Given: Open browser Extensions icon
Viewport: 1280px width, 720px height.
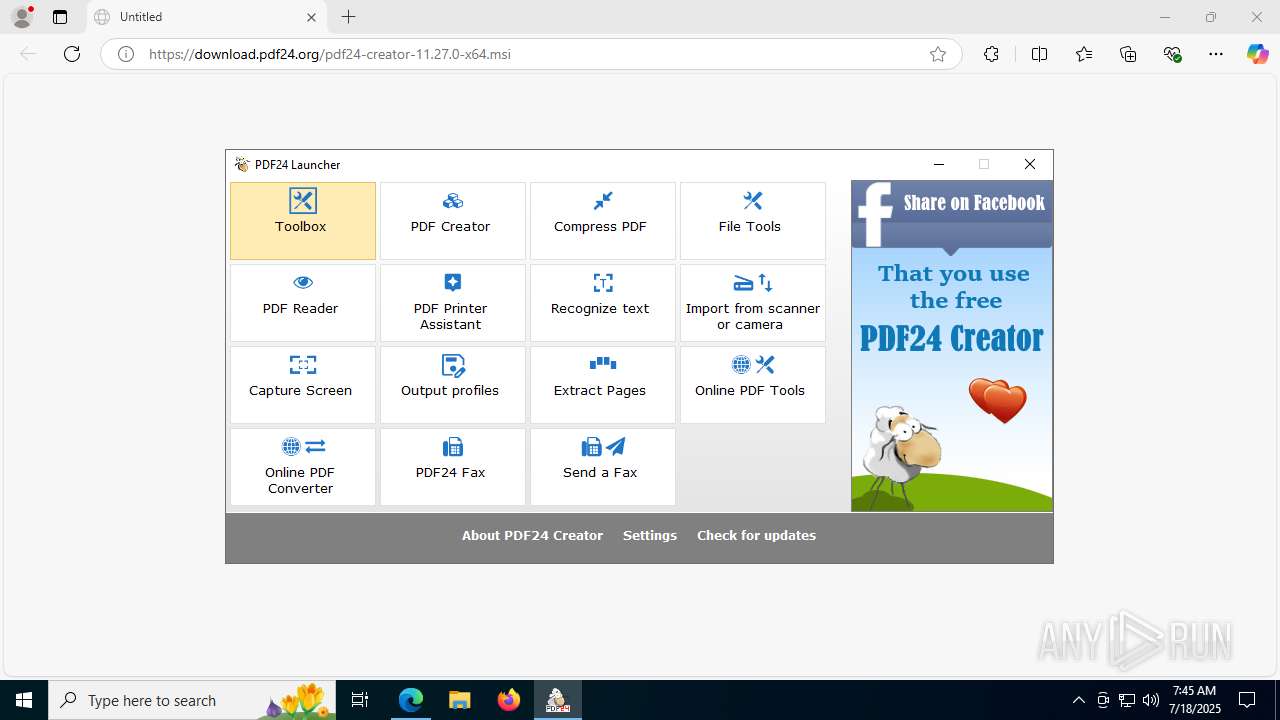Looking at the screenshot, I should 991,54.
